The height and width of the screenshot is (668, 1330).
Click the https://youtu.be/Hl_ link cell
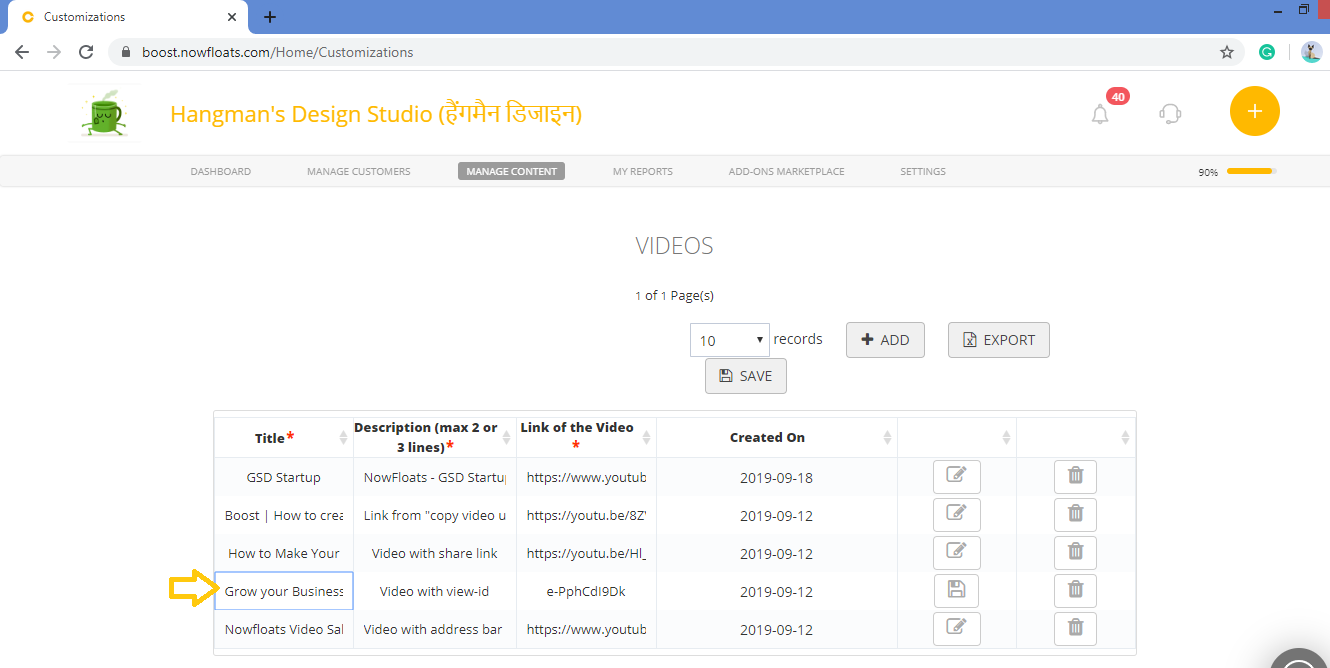pos(586,553)
